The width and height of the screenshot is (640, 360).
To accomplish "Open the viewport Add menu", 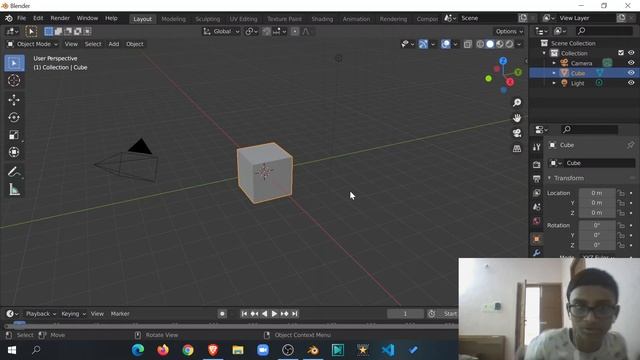I will 114,44.
